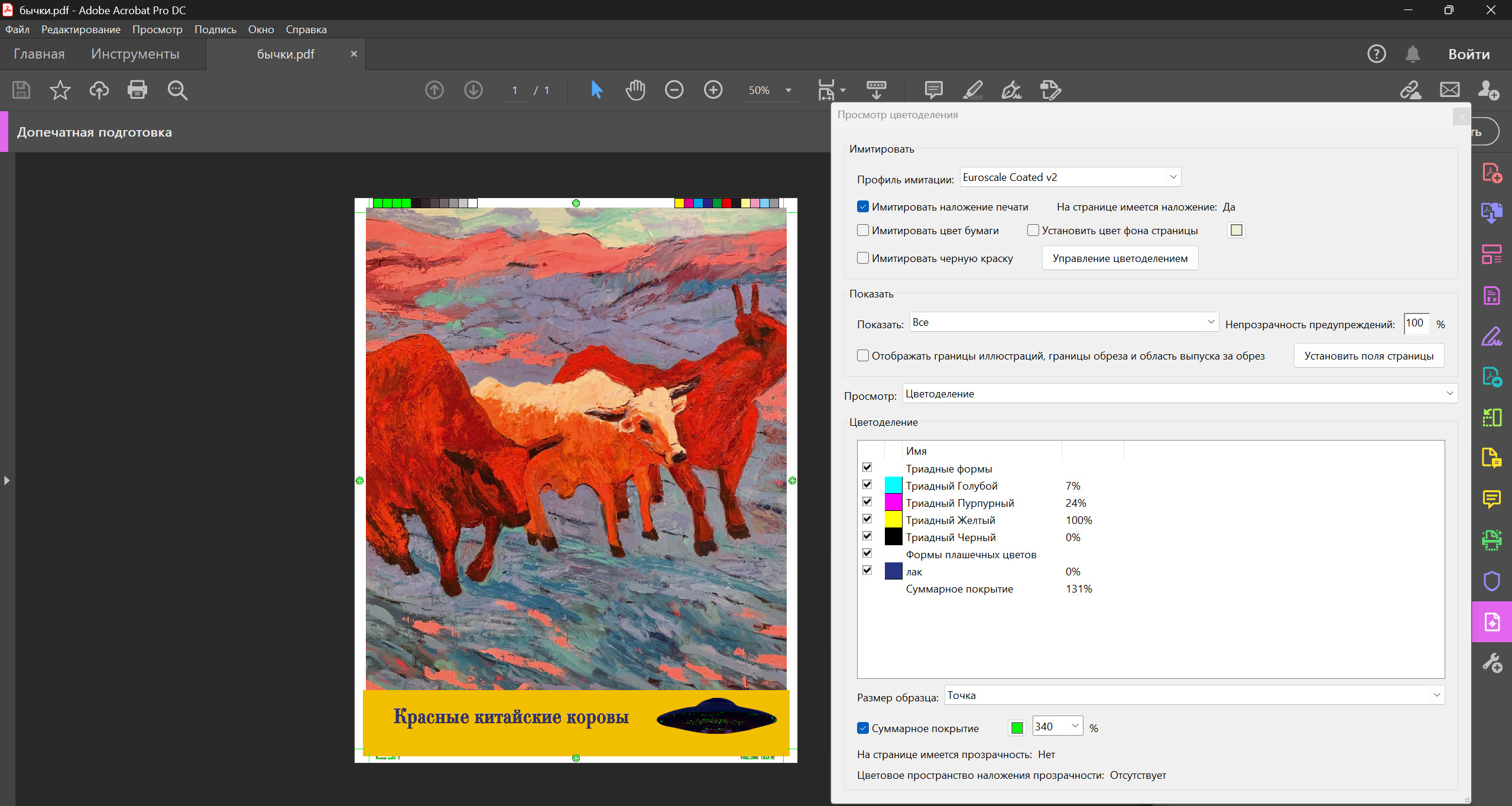Open the Профиль имитации dropdown

pos(1070,177)
